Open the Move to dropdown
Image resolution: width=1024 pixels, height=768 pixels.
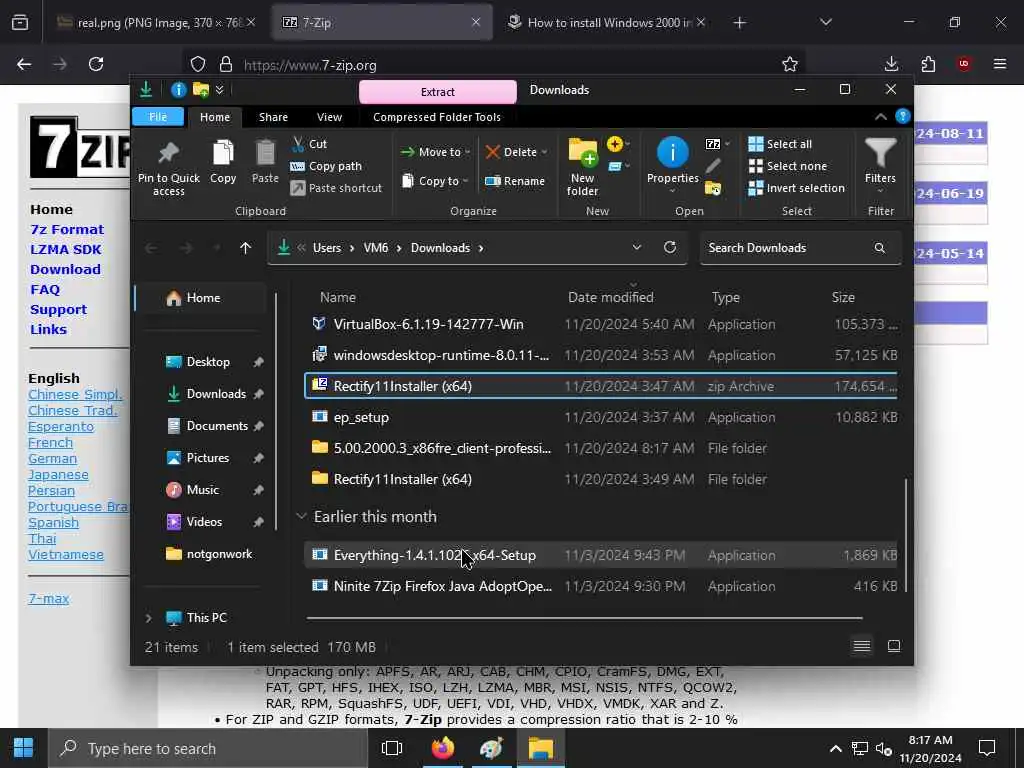pos(435,152)
